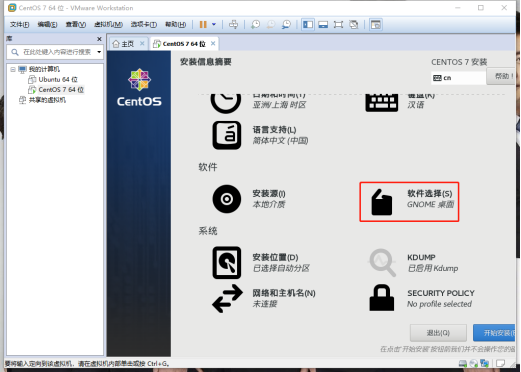Click the hard disk status bar icon
Image resolution: width=521 pixels, height=372 pixels.
[x=463, y=363]
